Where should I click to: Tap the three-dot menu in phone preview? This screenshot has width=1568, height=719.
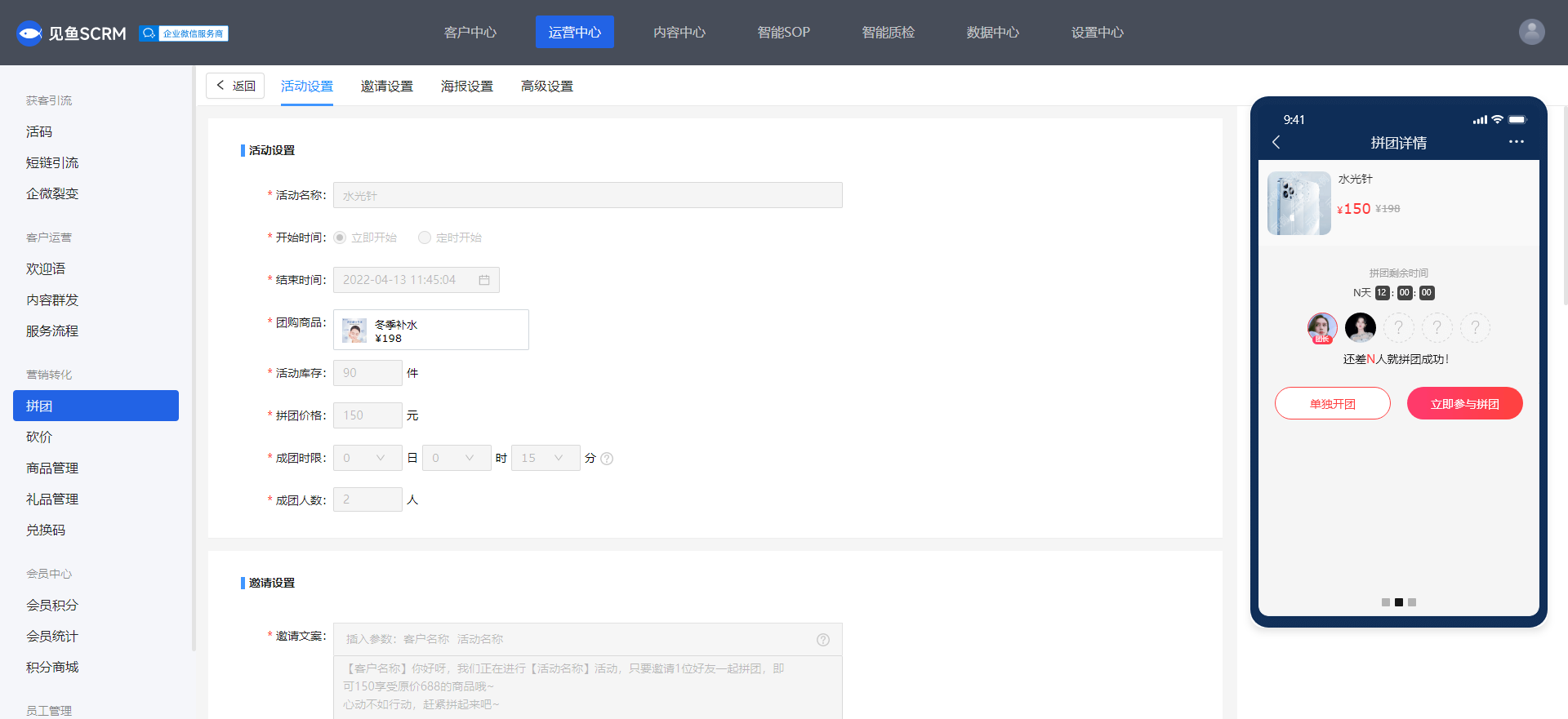tap(1516, 142)
